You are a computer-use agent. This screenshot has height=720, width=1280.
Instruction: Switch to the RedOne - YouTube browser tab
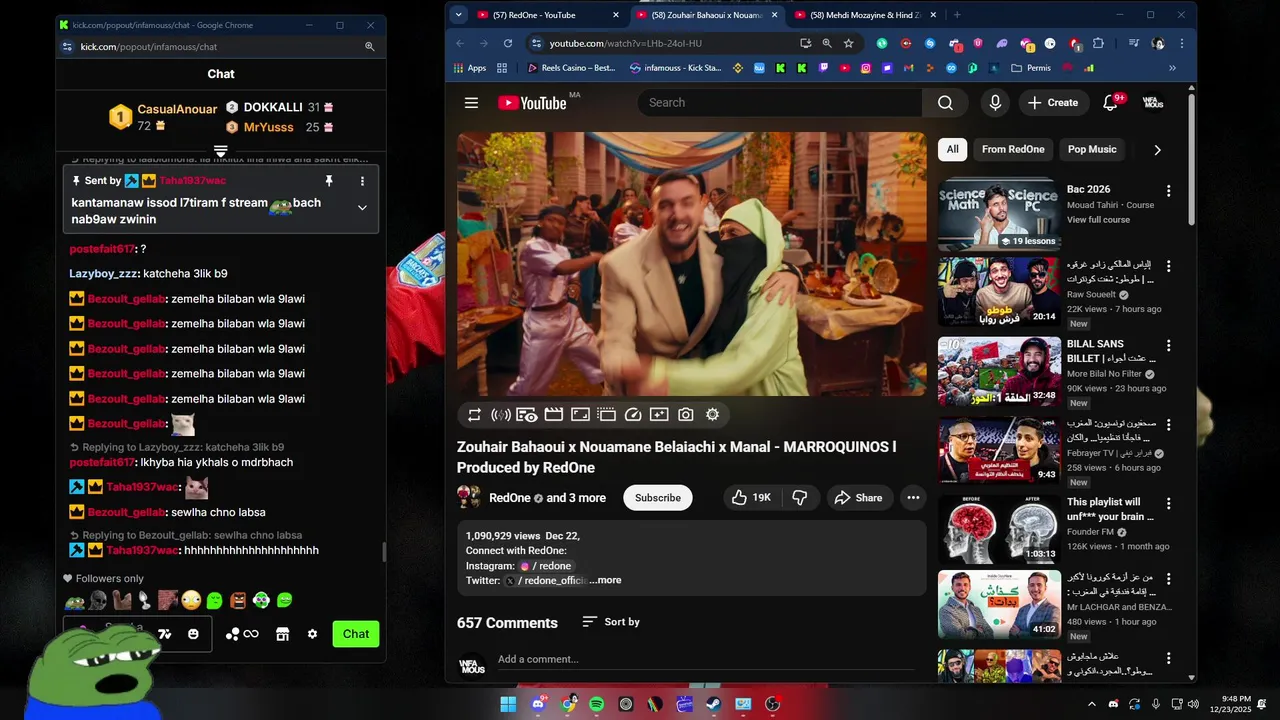coord(548,15)
